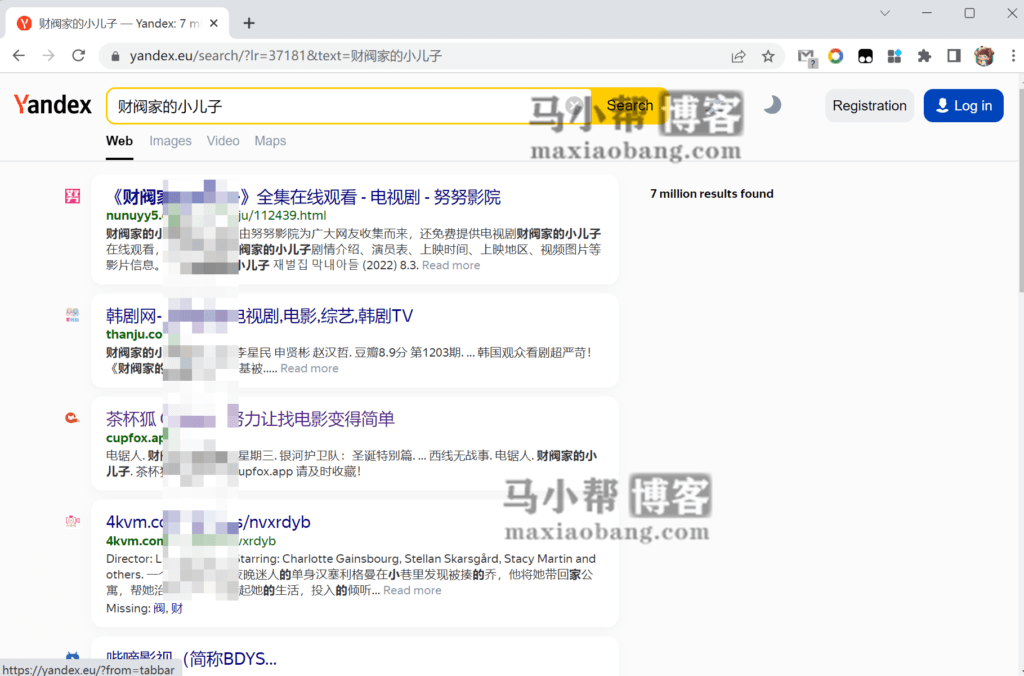Switch to the Images tab
This screenshot has width=1024, height=676.
(x=170, y=141)
